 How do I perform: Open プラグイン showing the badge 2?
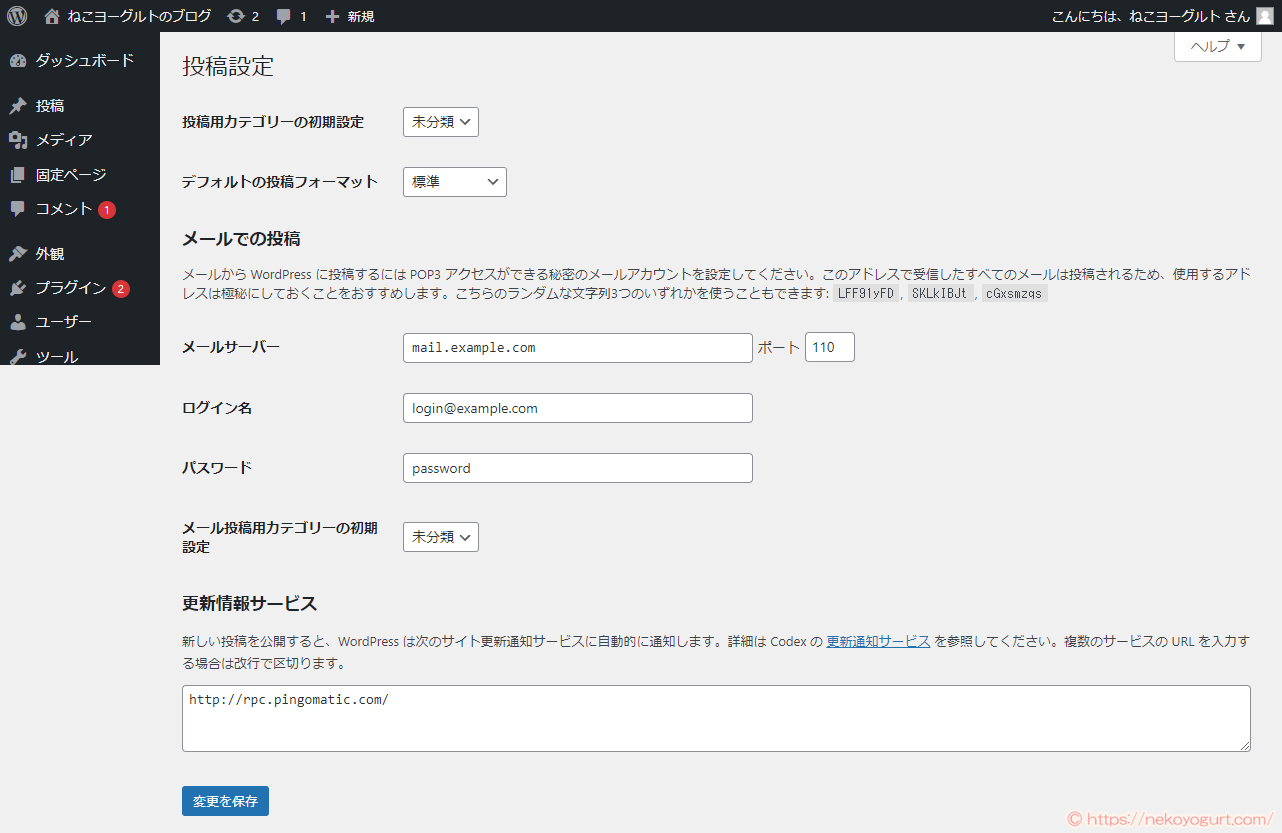click(x=17, y=288)
